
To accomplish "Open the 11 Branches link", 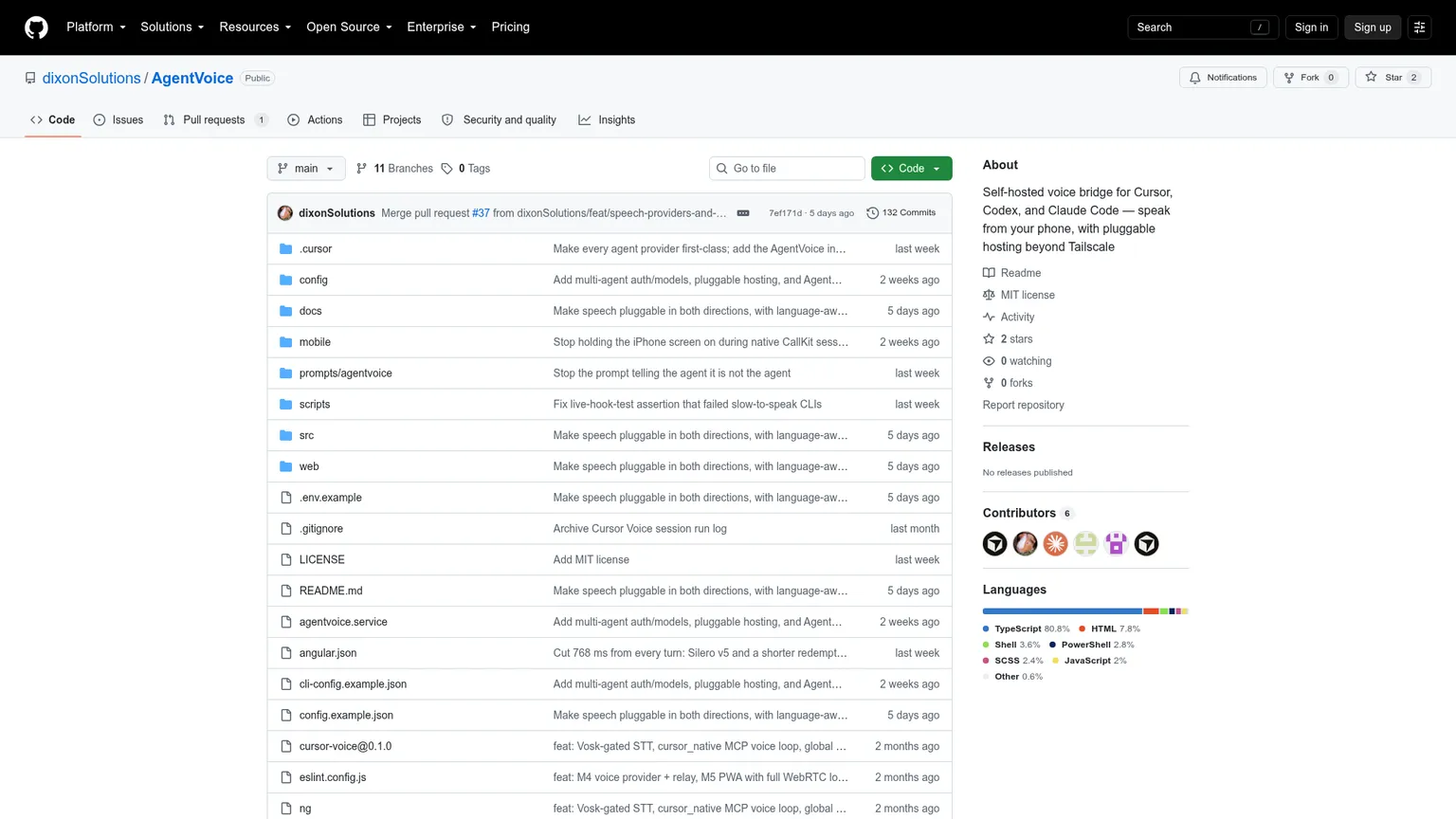I will point(394,169).
